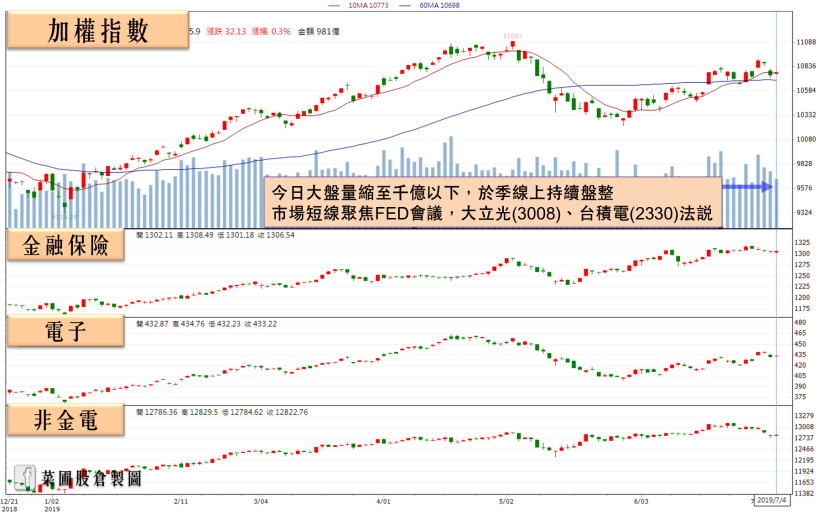Click the 10080 price axis label
This screenshot has height=513, width=820.
[x=806, y=139]
